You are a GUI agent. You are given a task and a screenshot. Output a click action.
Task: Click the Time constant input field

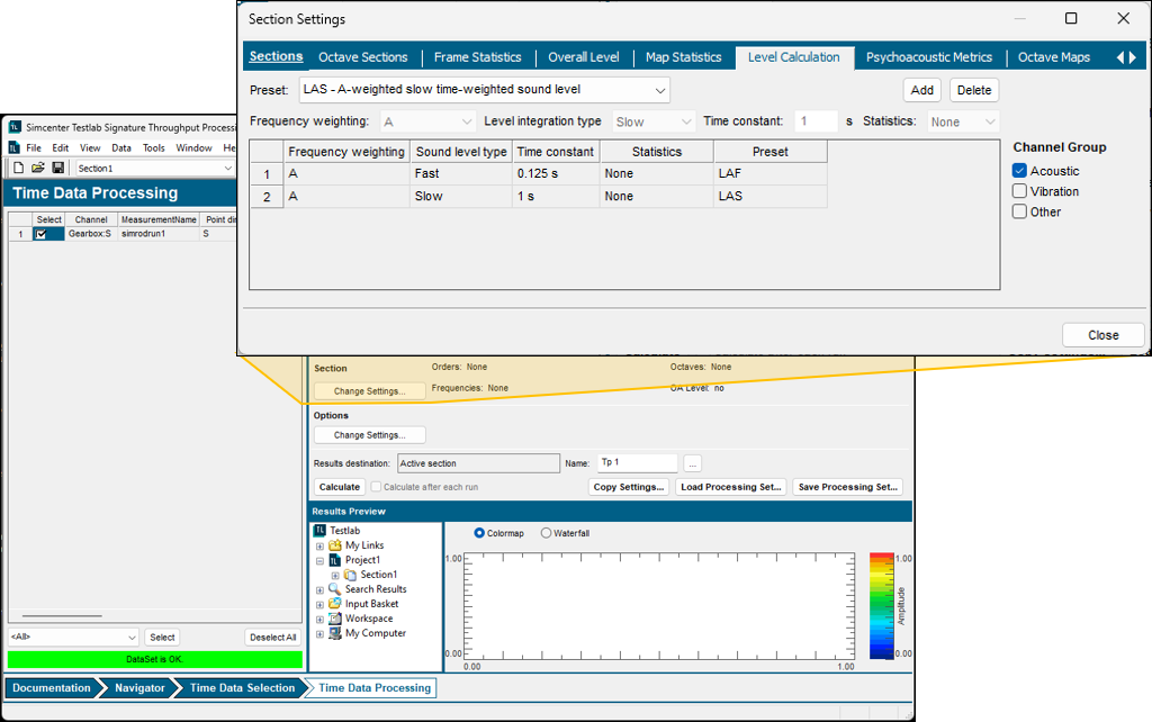(x=816, y=121)
